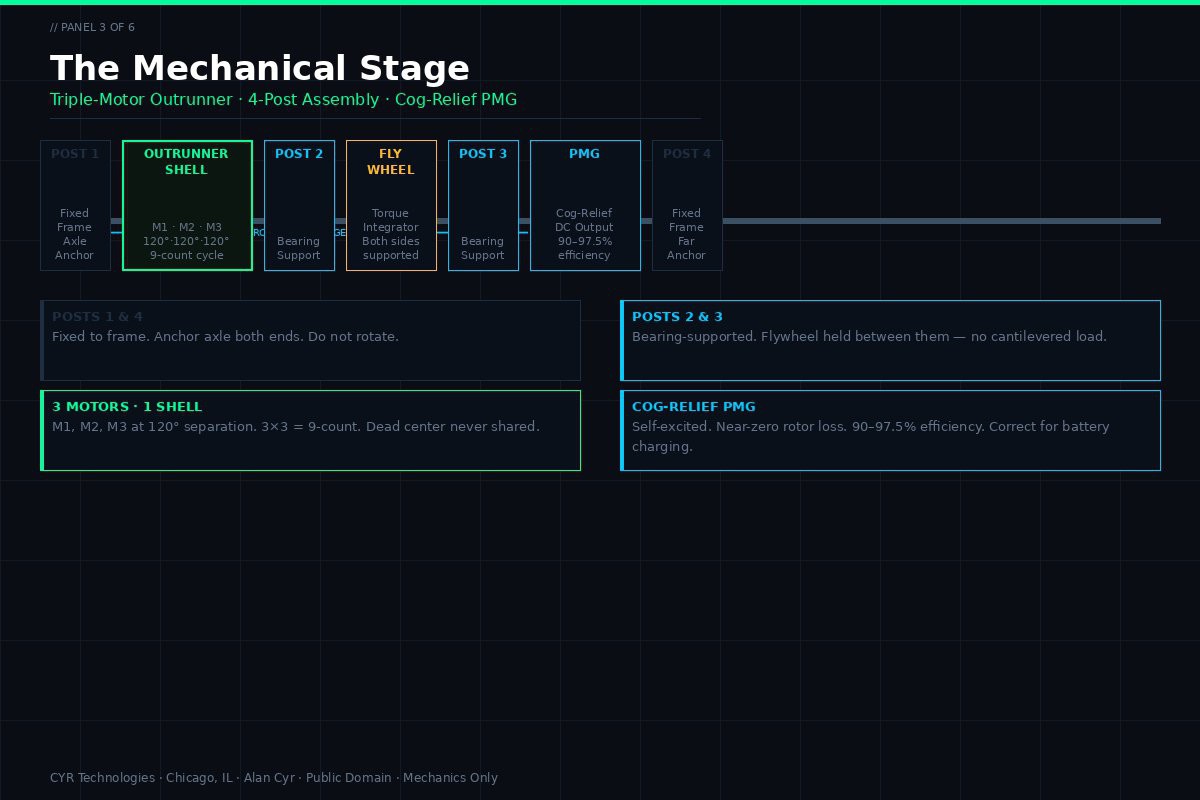
Task: Click the green accent stripe on 3 MOTORS card
Action: pyautogui.click(x=42, y=430)
